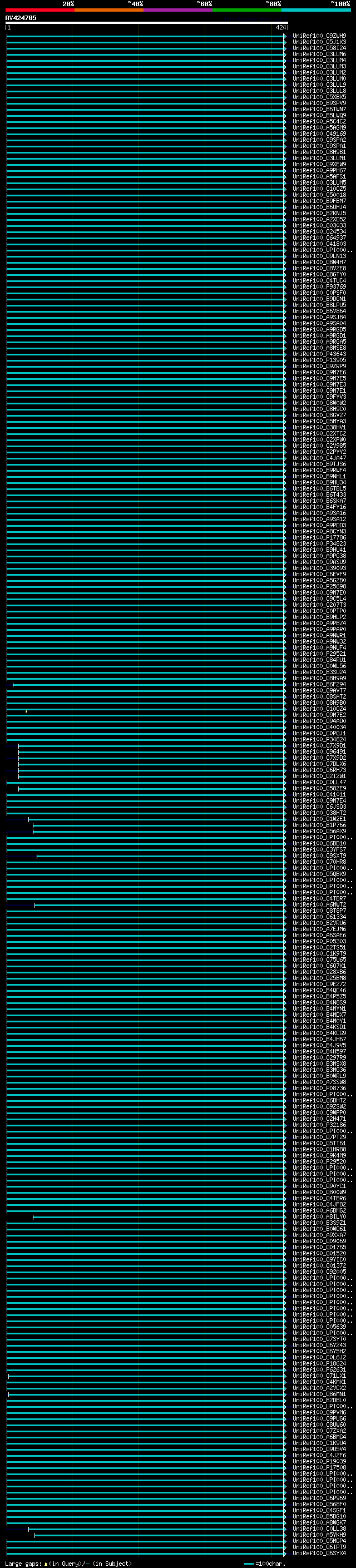Select hit label UniRef100_A5C4C2
Viewport: 356px width, 1568px height.
[x=319, y=122]
